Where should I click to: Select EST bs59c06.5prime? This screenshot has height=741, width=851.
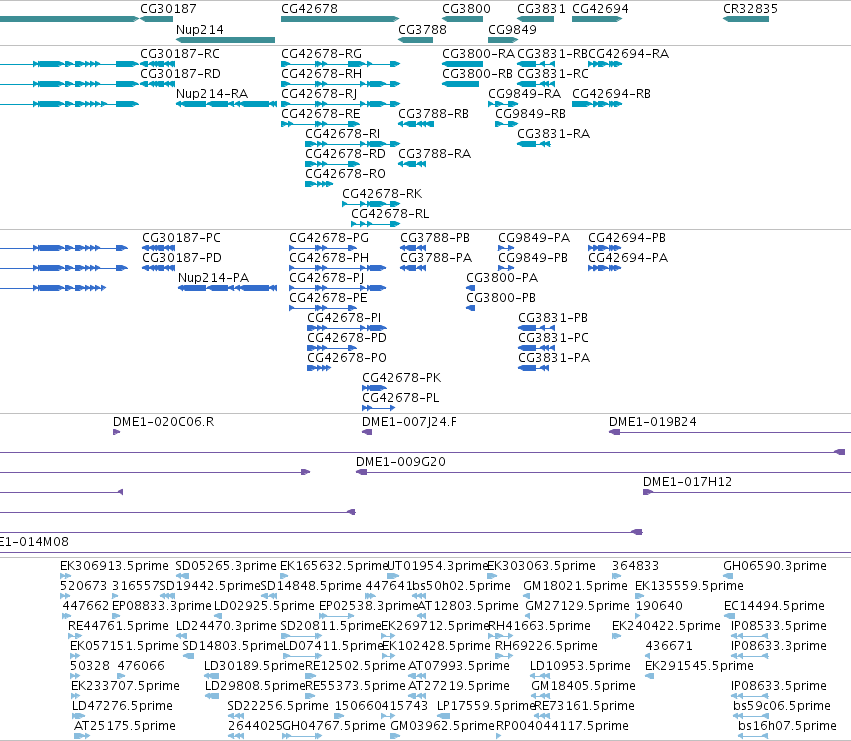[x=782, y=706]
